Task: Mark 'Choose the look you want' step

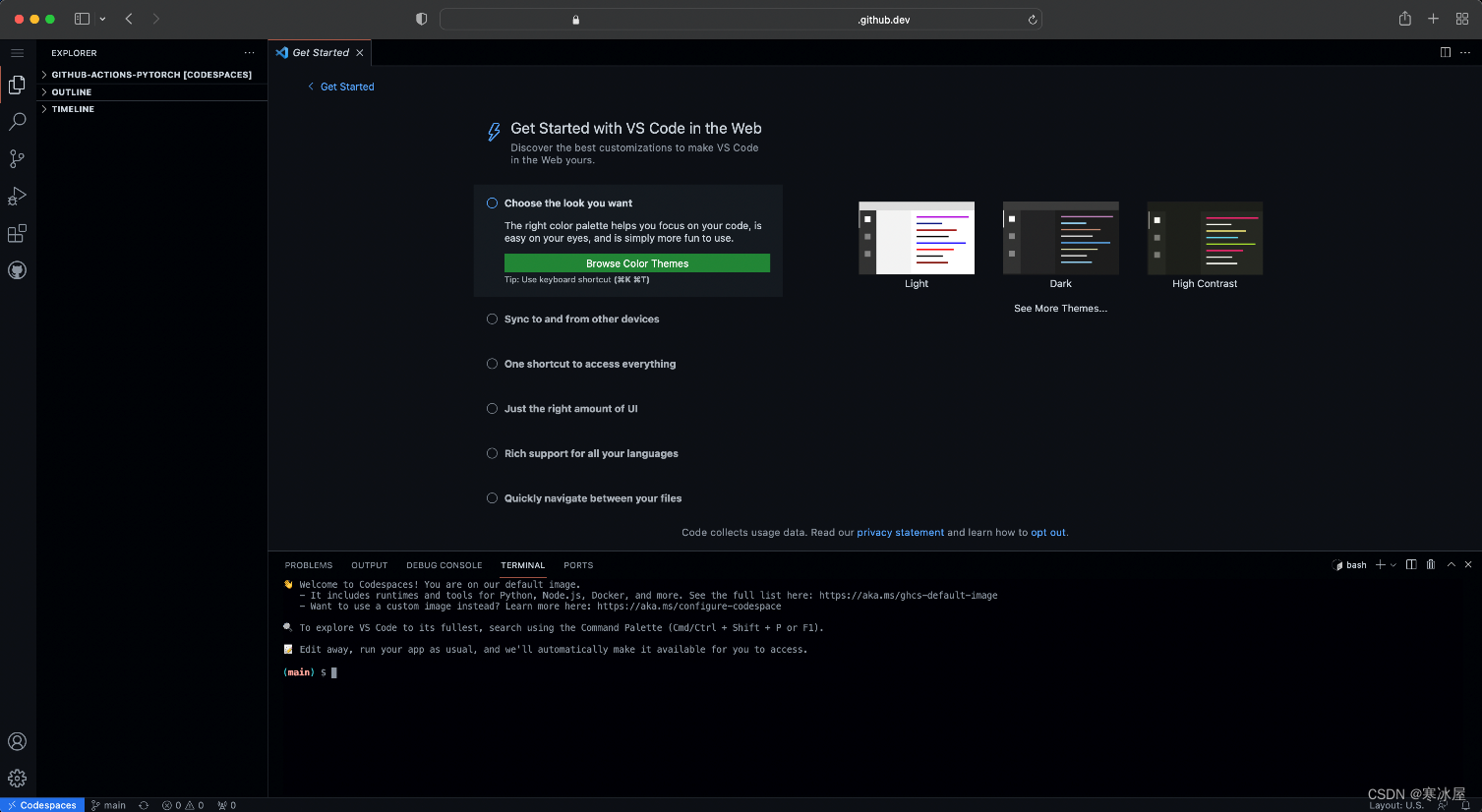Action: (492, 203)
